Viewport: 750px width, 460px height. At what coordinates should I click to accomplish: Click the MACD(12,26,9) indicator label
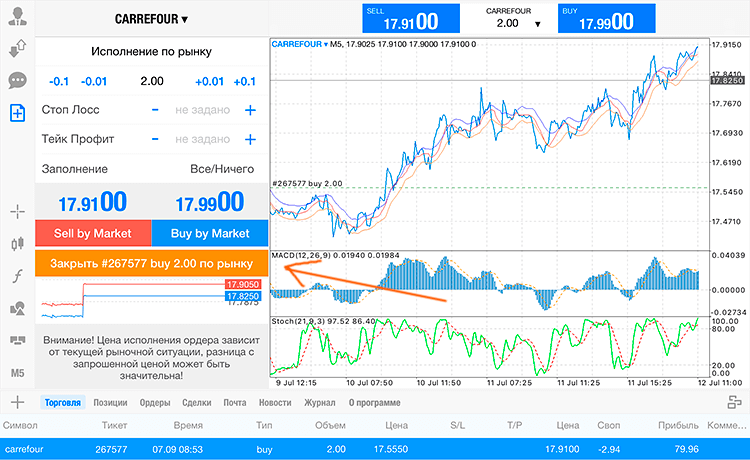tap(335, 255)
